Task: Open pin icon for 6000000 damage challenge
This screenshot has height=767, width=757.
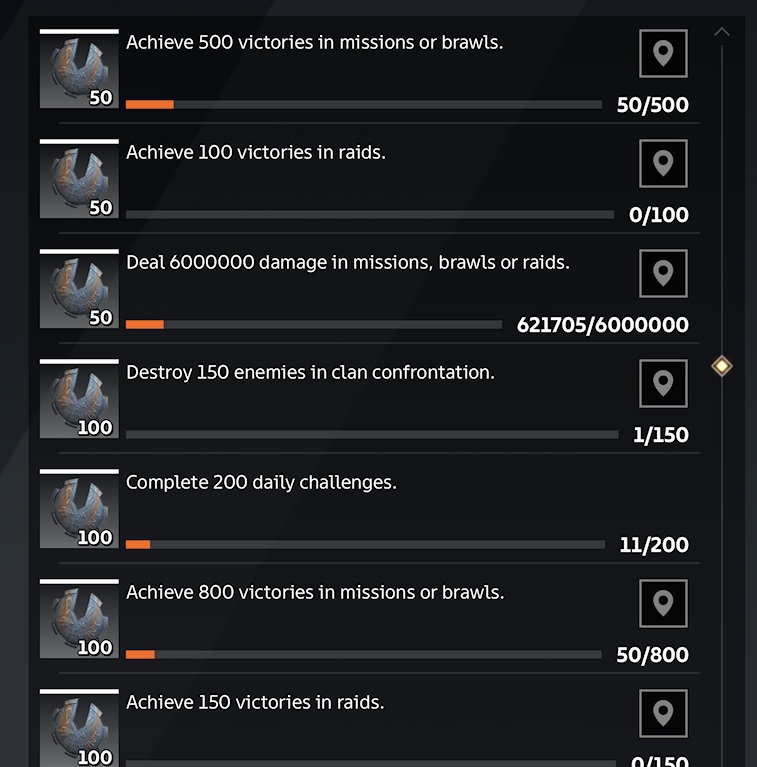Action: [663, 273]
